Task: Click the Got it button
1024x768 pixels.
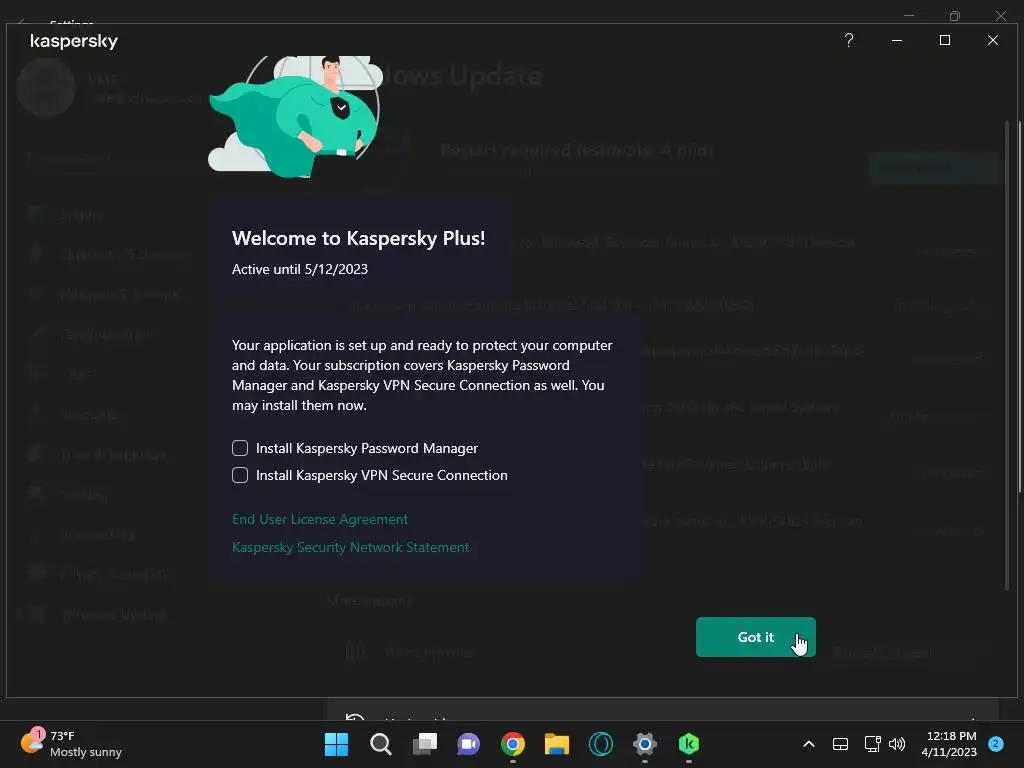Action: (756, 637)
